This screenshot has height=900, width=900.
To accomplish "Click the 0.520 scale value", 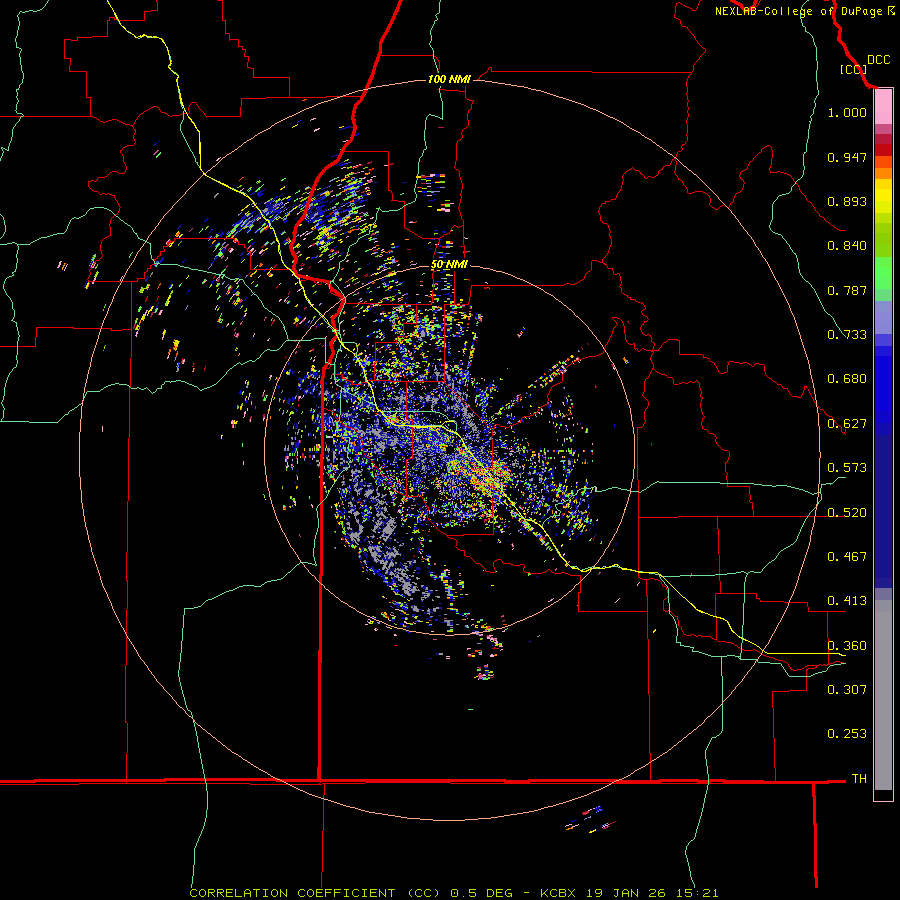I will (847, 513).
